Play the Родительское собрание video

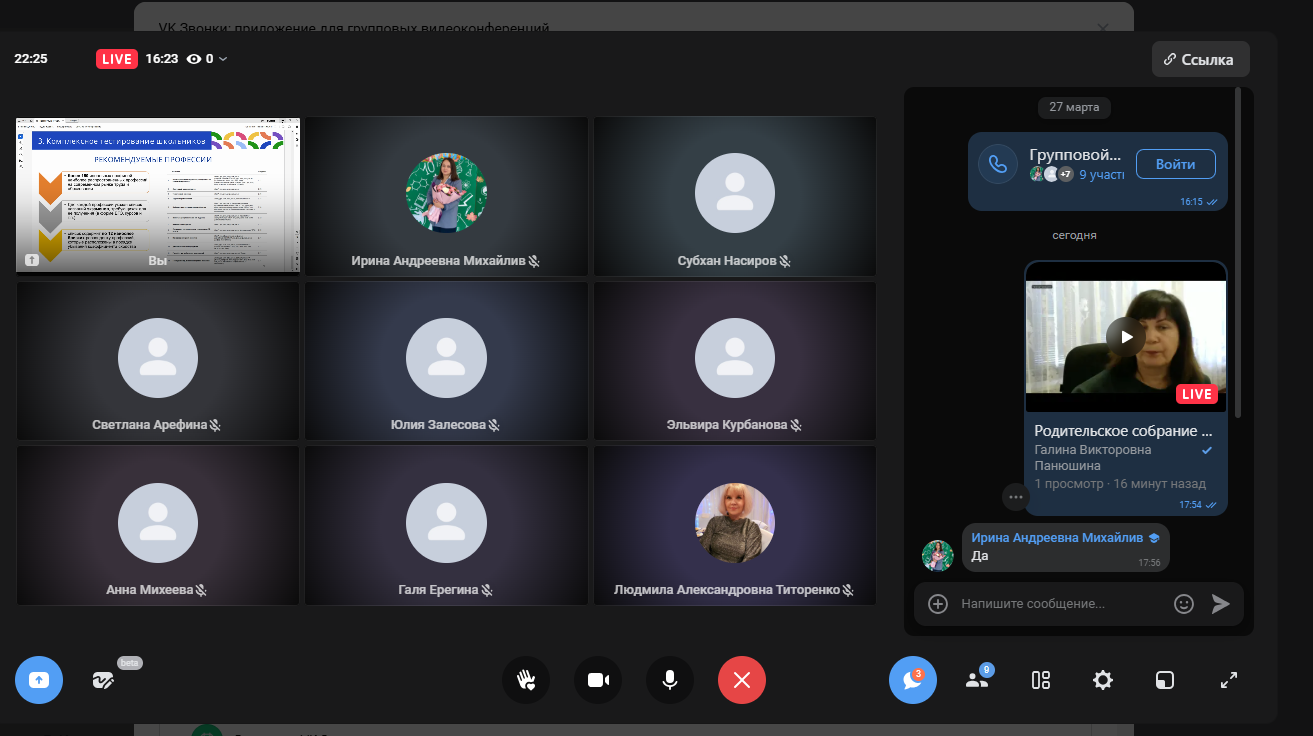[1126, 337]
